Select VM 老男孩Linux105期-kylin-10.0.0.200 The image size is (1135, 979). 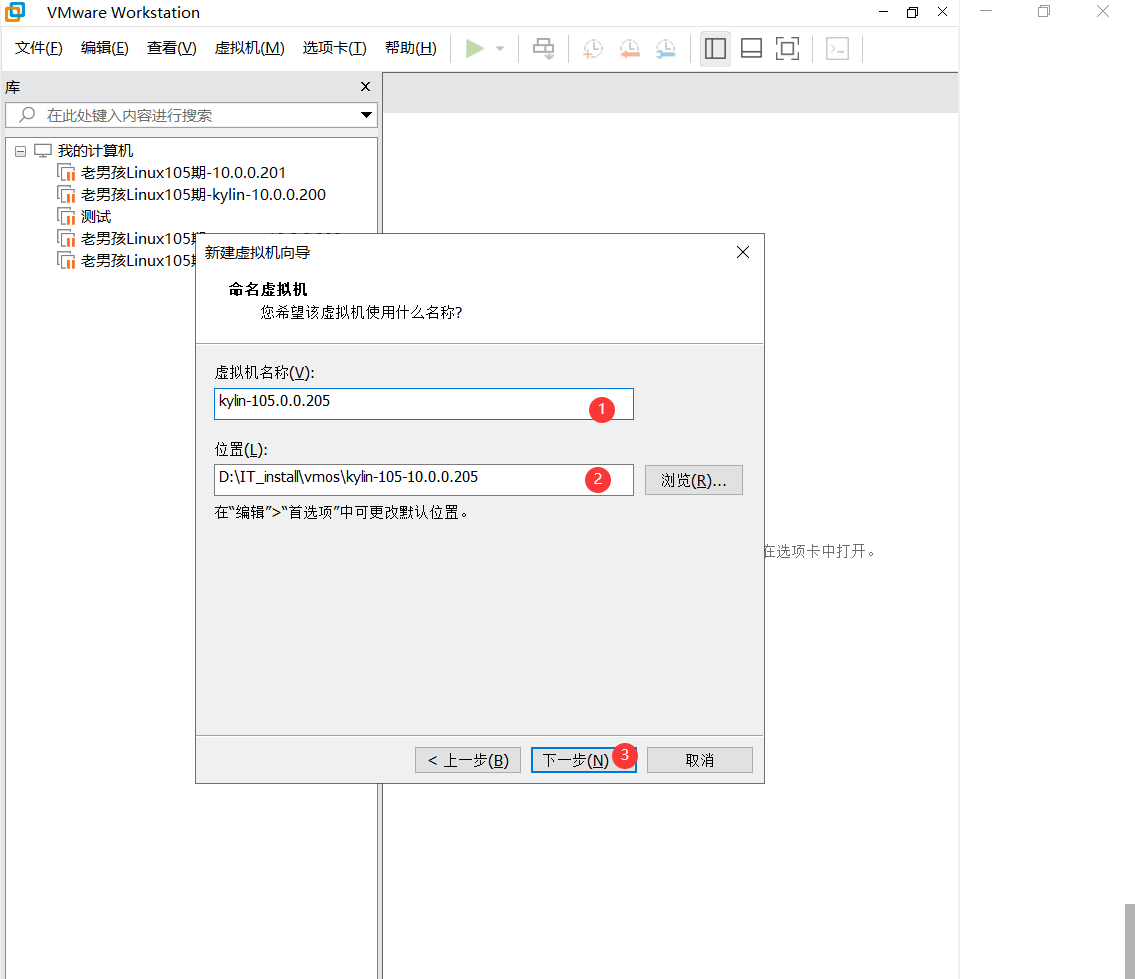click(x=203, y=195)
